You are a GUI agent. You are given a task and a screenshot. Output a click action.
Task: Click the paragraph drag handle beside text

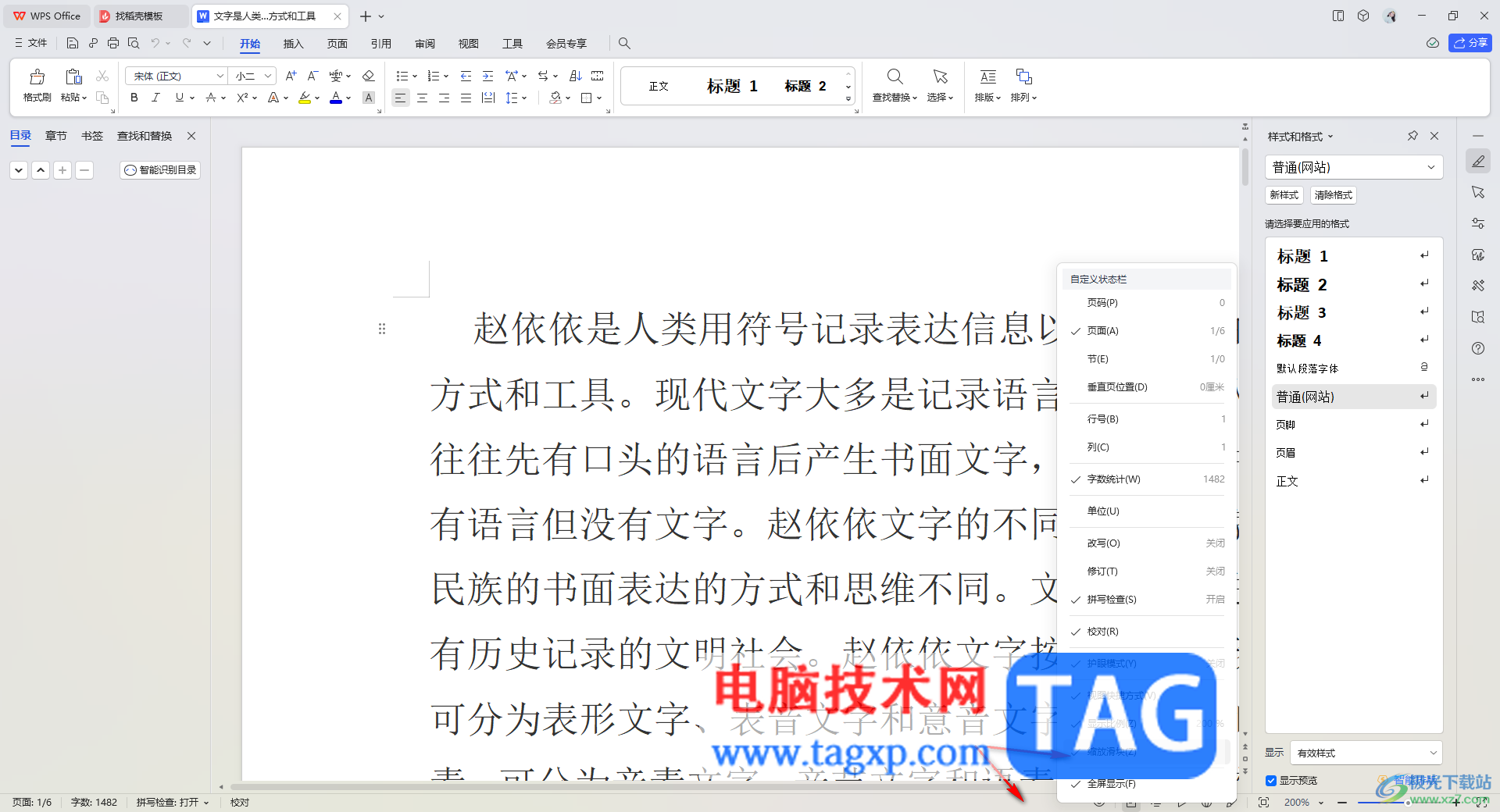pyautogui.click(x=382, y=329)
